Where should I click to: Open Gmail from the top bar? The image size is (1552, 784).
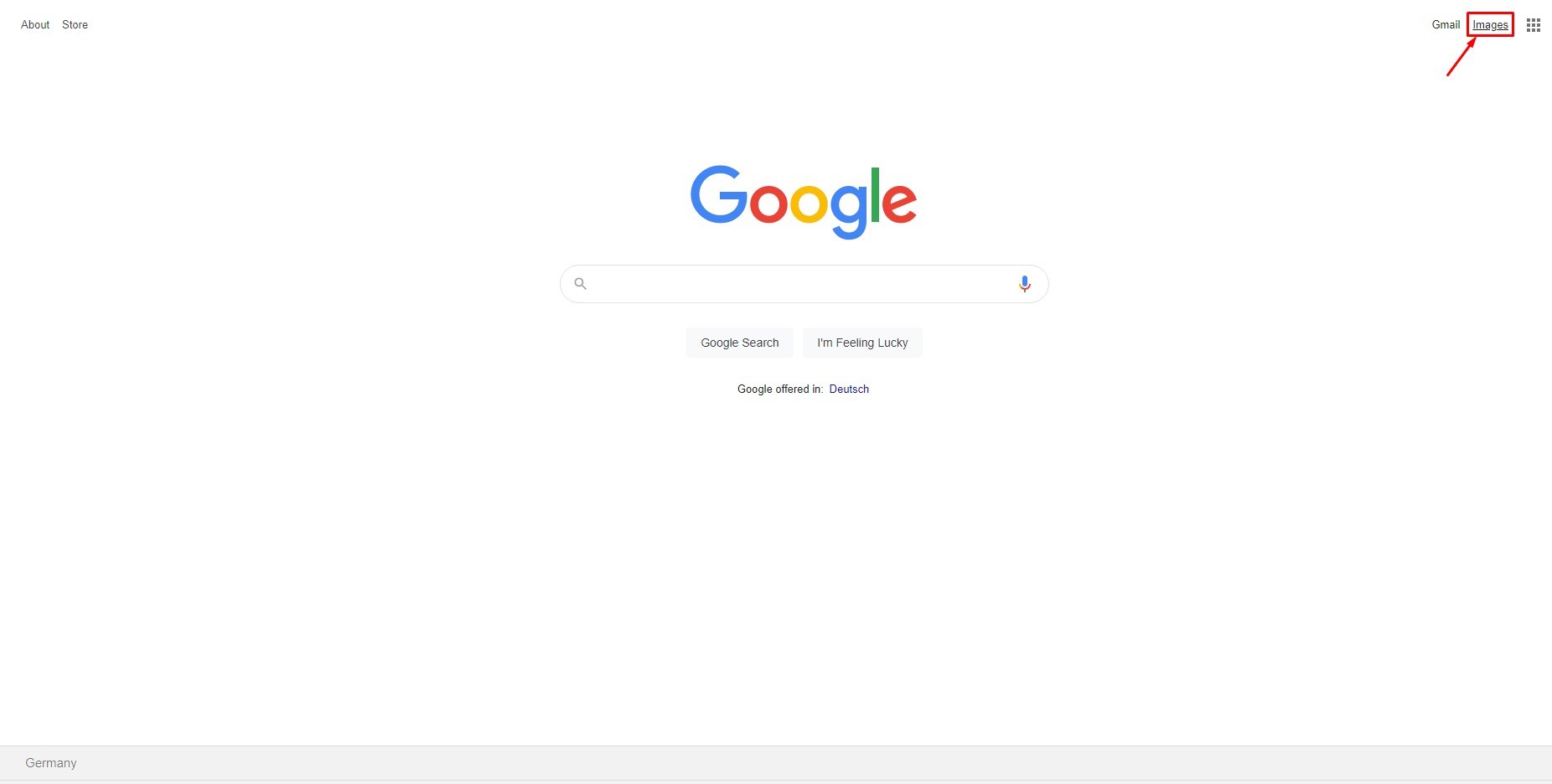coord(1446,25)
